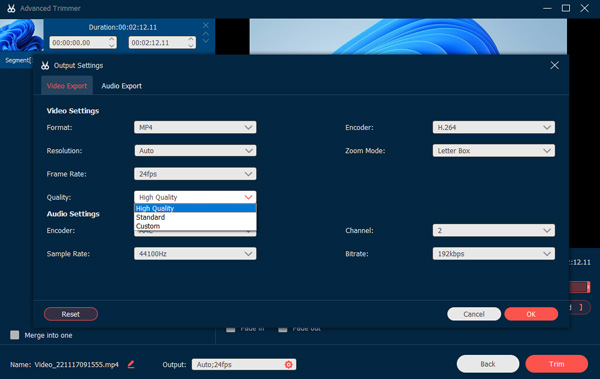Decrease start time with the down stepper arrow
The width and height of the screenshot is (600, 379).
point(112,46)
